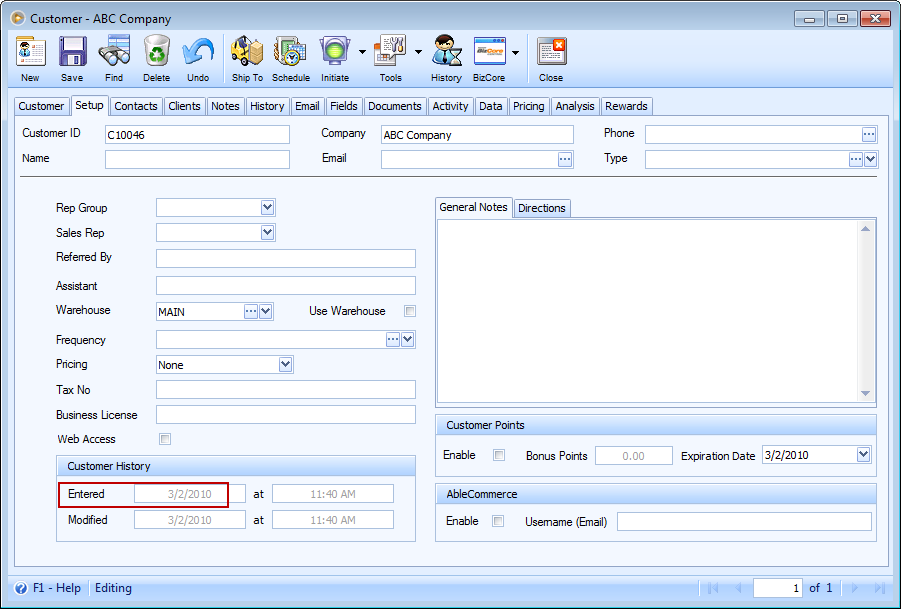
Task: Click the record number box
Action: click(x=778, y=588)
